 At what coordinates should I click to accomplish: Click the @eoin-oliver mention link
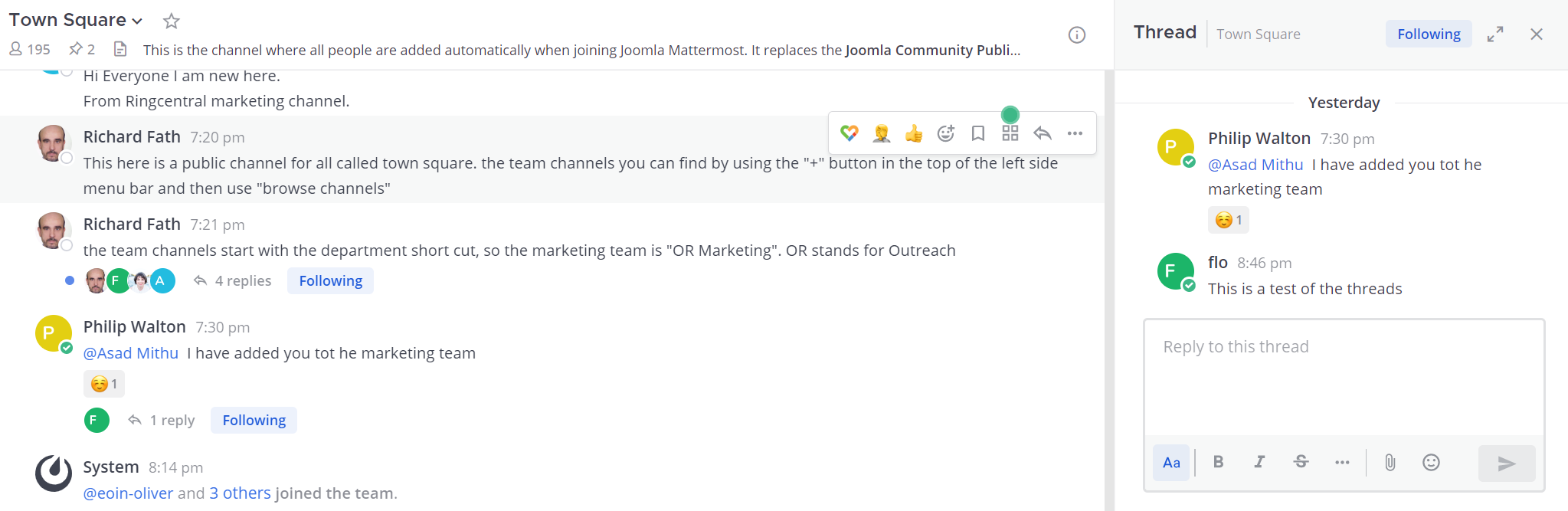(x=128, y=493)
